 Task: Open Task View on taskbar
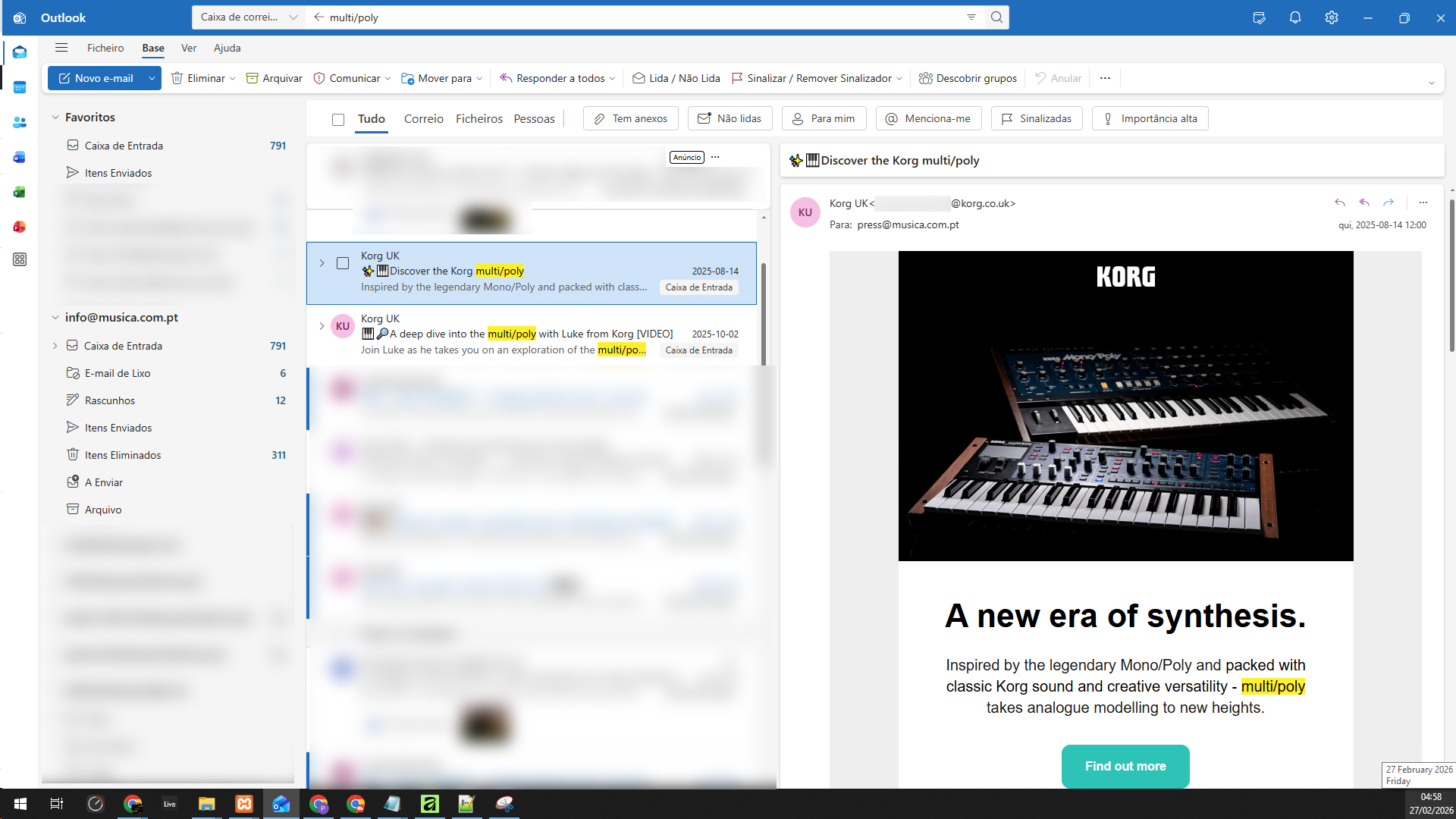click(x=57, y=804)
